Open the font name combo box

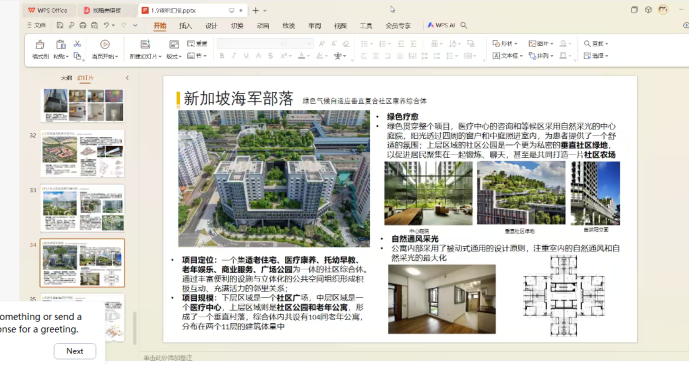[x=252, y=43]
